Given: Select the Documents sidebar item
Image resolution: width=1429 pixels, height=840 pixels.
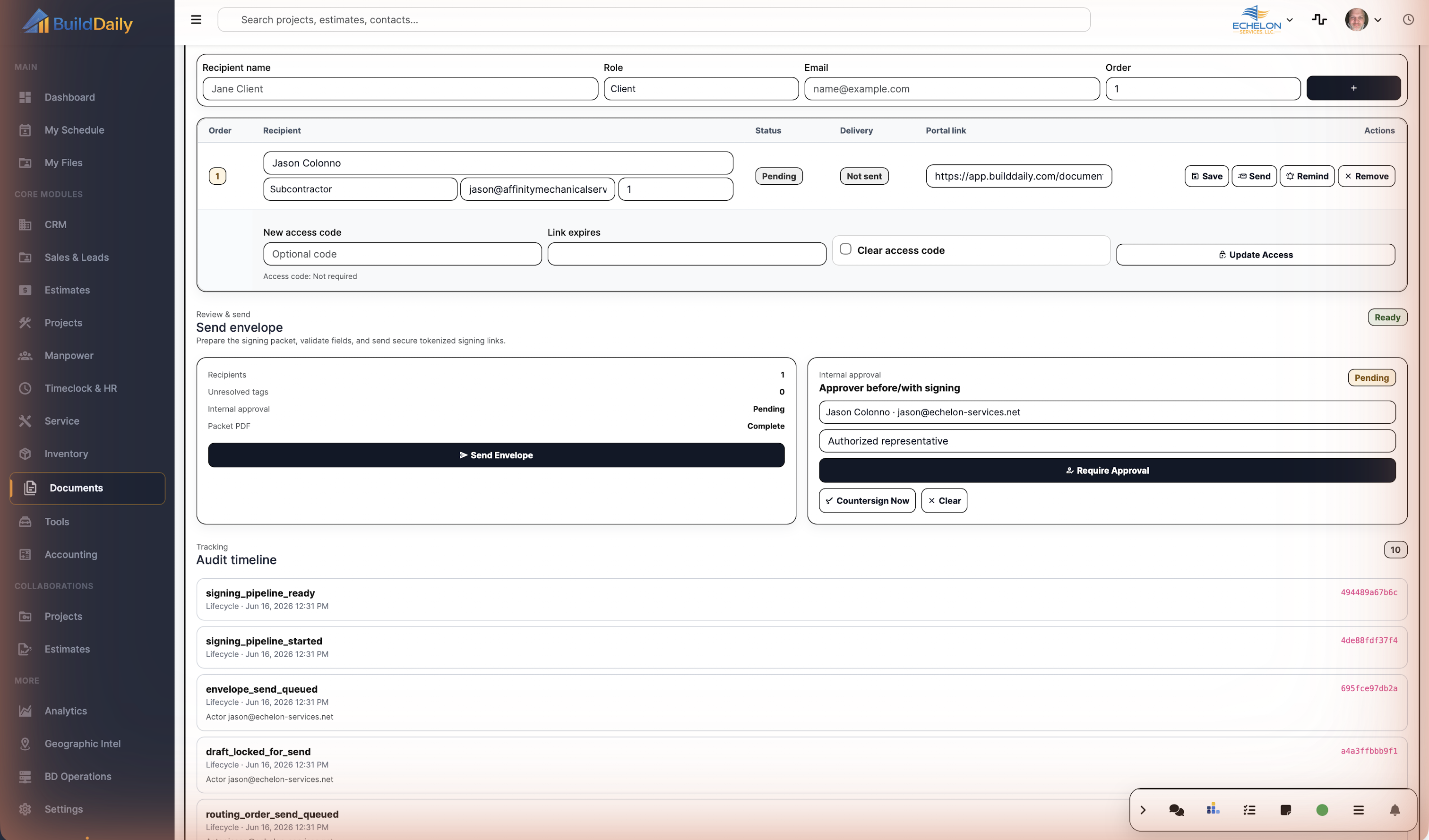Looking at the screenshot, I should [x=88, y=488].
